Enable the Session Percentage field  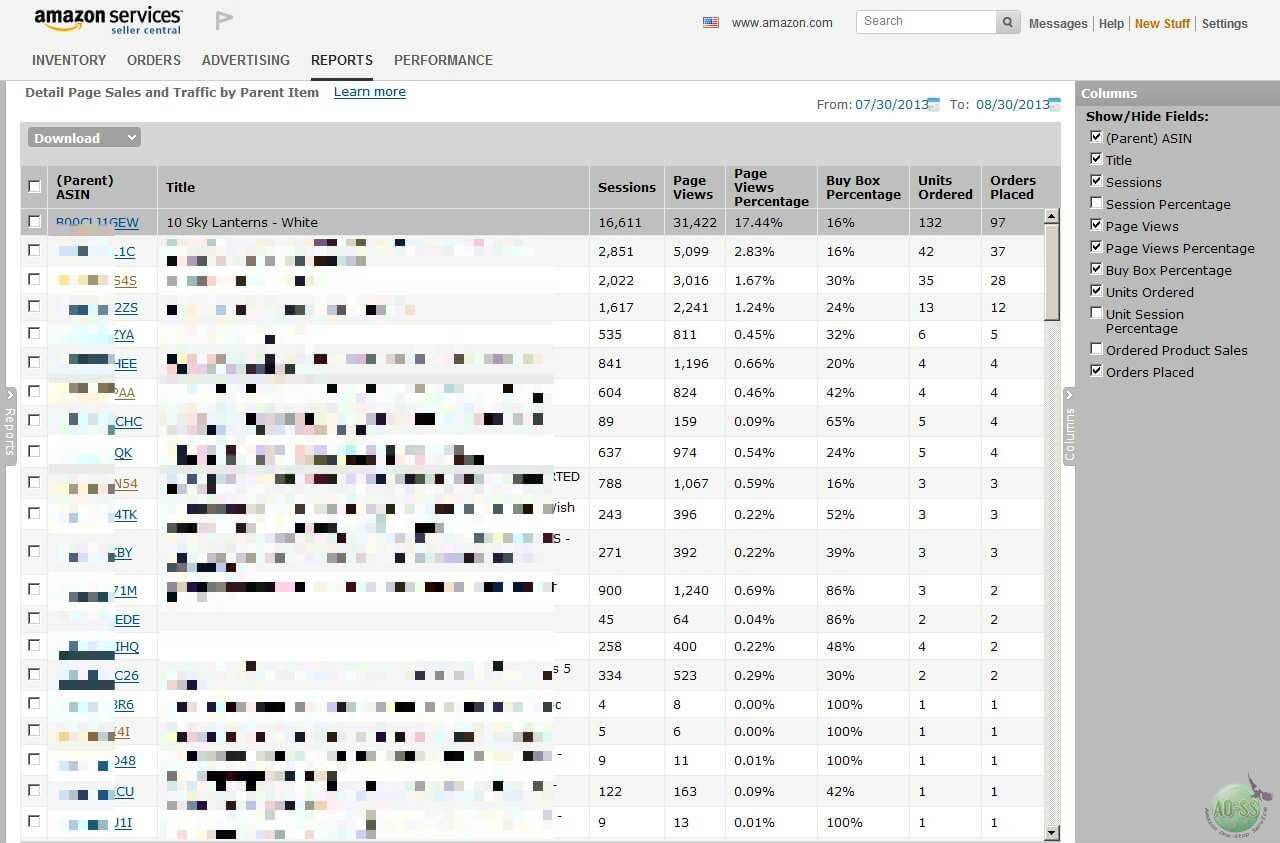[x=1096, y=203]
